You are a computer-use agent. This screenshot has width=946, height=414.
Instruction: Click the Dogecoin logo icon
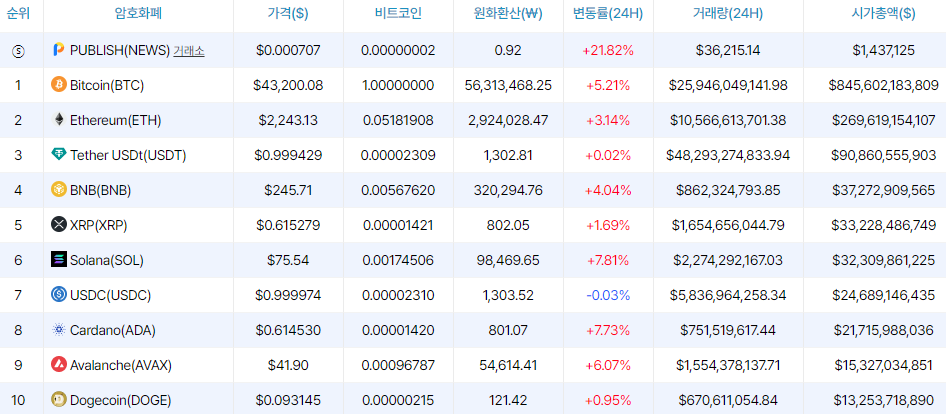click(59, 400)
